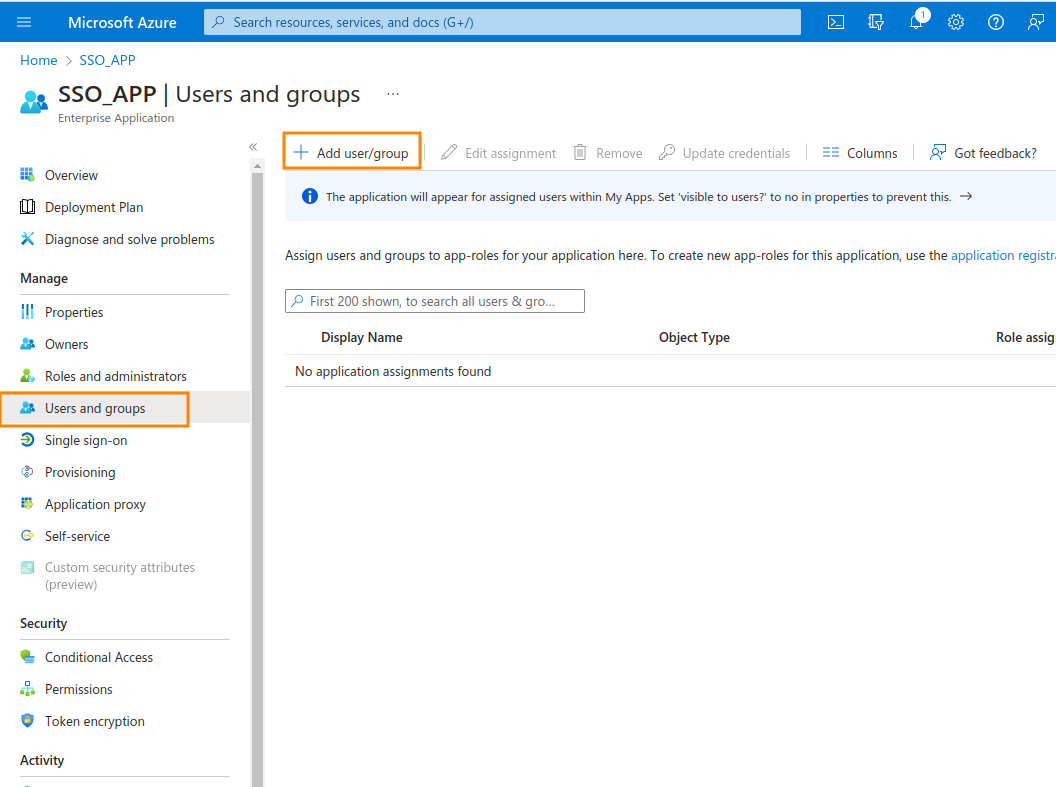Image resolution: width=1056 pixels, height=787 pixels.
Task: Click the SSO_APP enterprise application icon
Action: pos(33,102)
